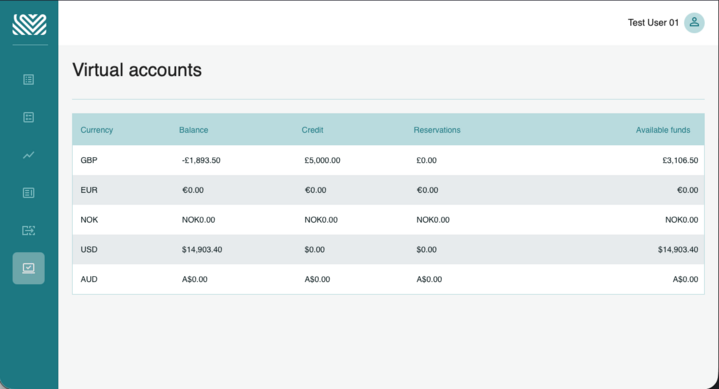This screenshot has height=389, width=719.
Task: Click AUD available funds A$0.00
Action: (x=685, y=279)
